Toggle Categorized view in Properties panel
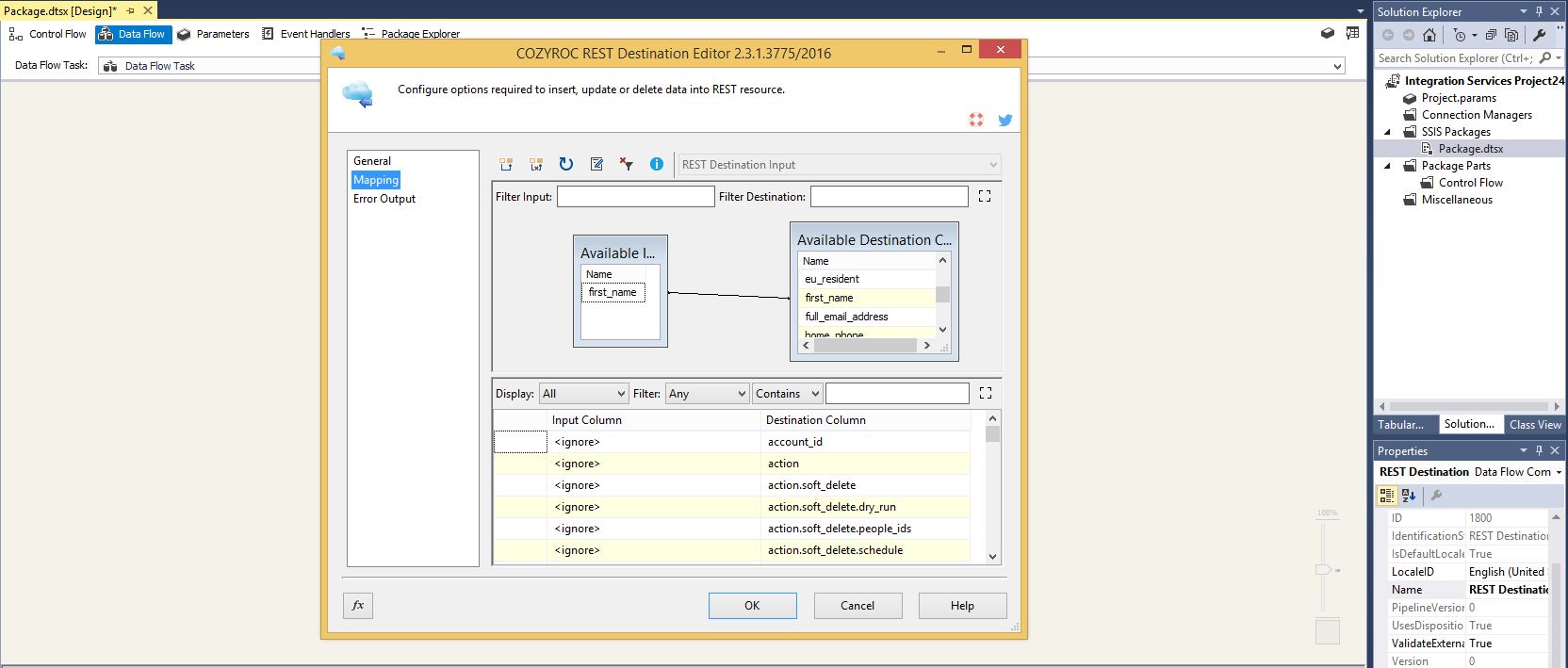Viewport: 1568px width, 668px height. point(1387,495)
